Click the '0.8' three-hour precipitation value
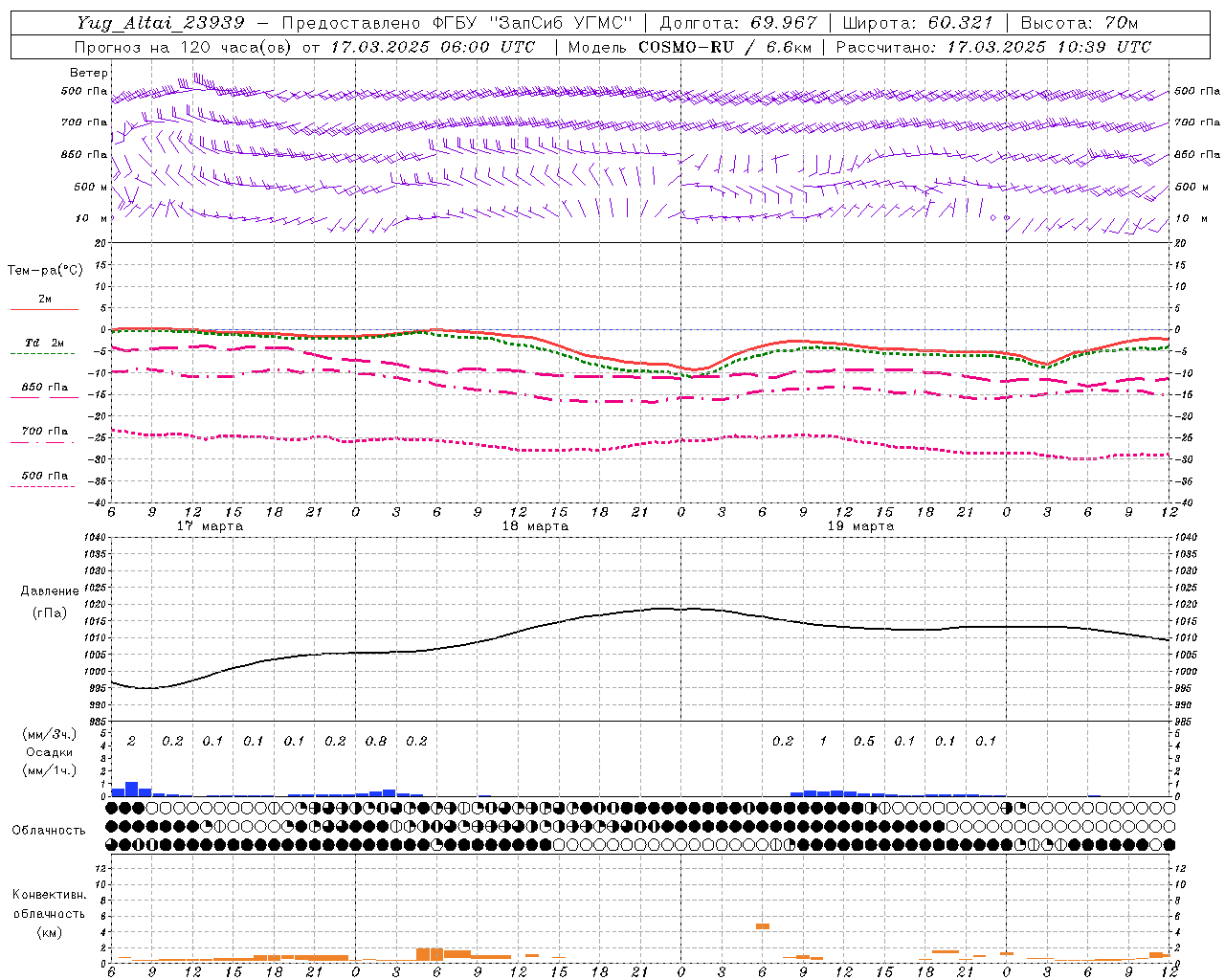 tap(376, 741)
